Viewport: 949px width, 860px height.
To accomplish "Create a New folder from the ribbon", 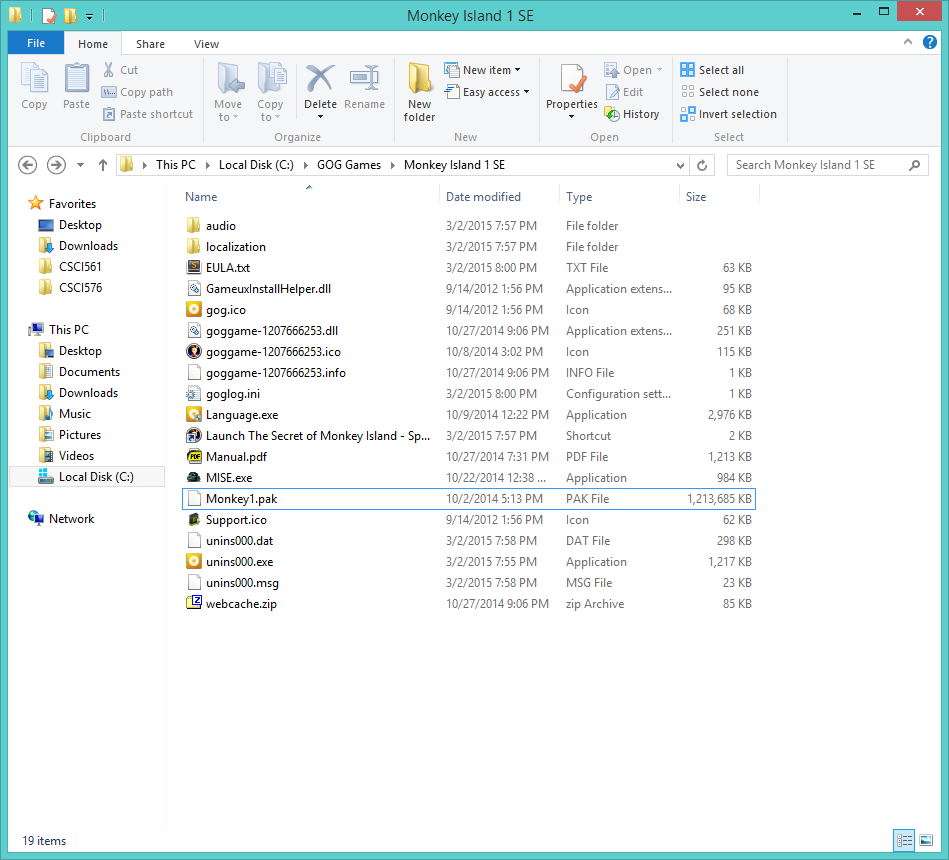I will (x=419, y=92).
